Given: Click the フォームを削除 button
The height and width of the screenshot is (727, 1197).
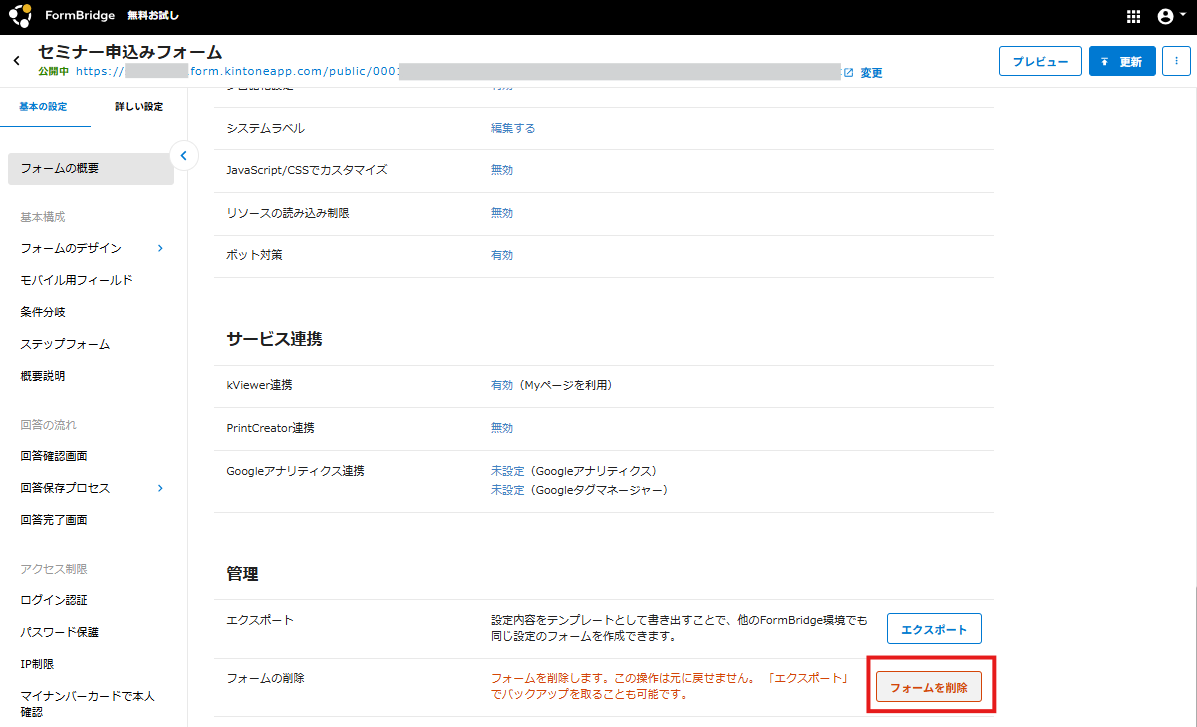Looking at the screenshot, I should tap(929, 688).
